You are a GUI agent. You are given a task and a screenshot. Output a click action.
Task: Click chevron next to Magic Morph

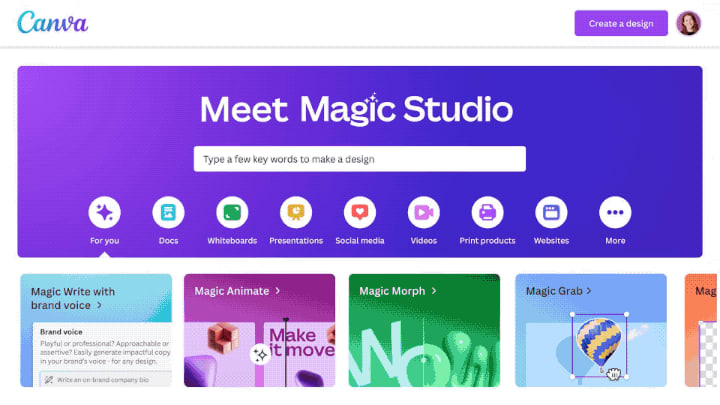tap(434, 291)
